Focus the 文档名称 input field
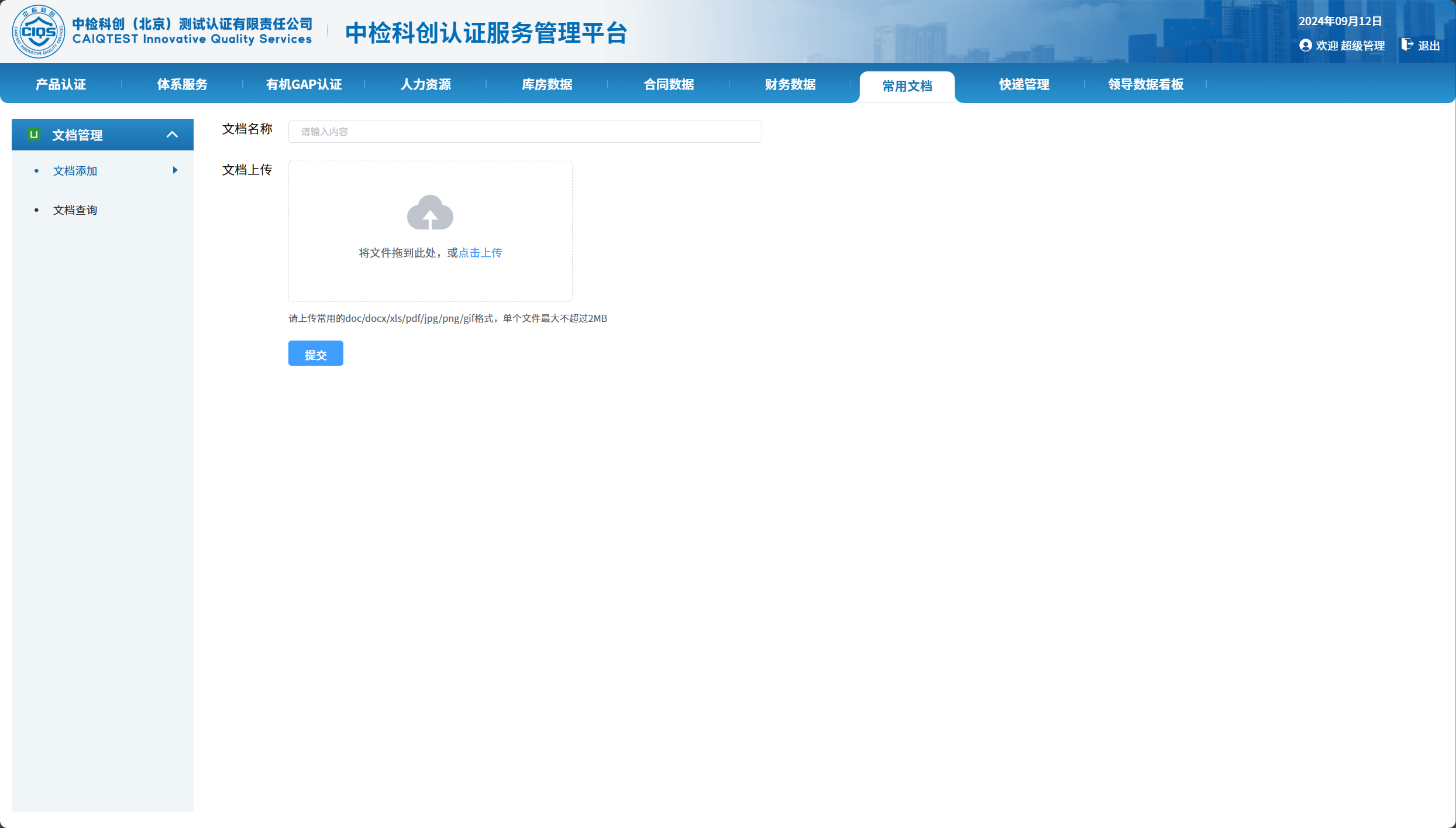Screen dimensions: 1456x828 click(x=525, y=132)
